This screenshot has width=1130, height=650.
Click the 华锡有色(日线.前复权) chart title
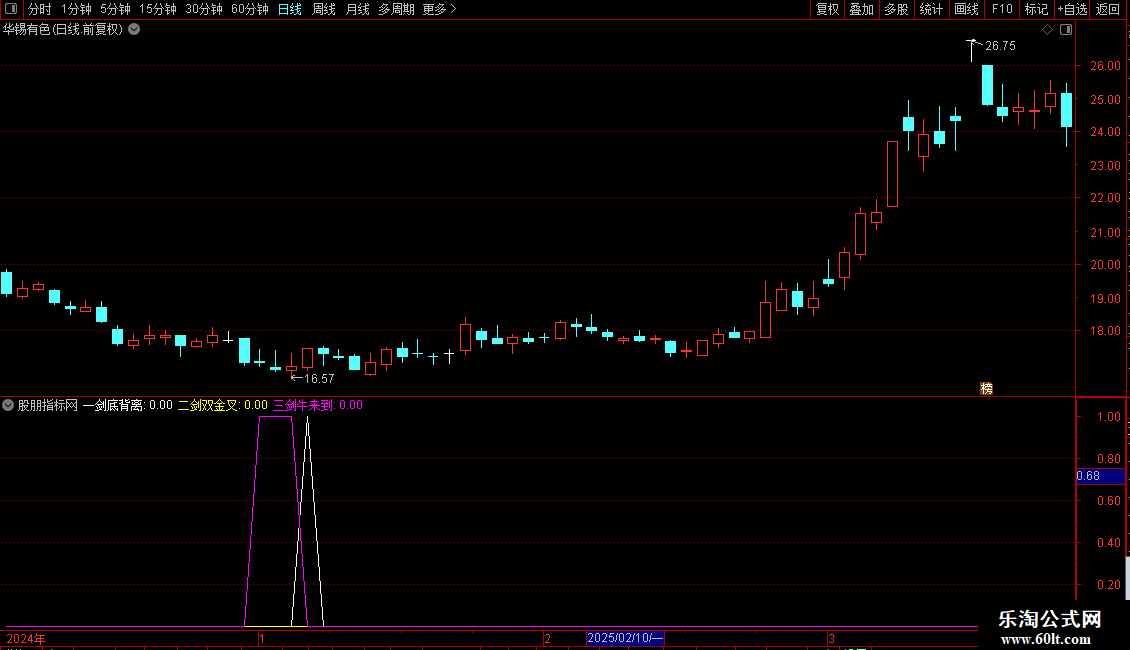pos(63,30)
